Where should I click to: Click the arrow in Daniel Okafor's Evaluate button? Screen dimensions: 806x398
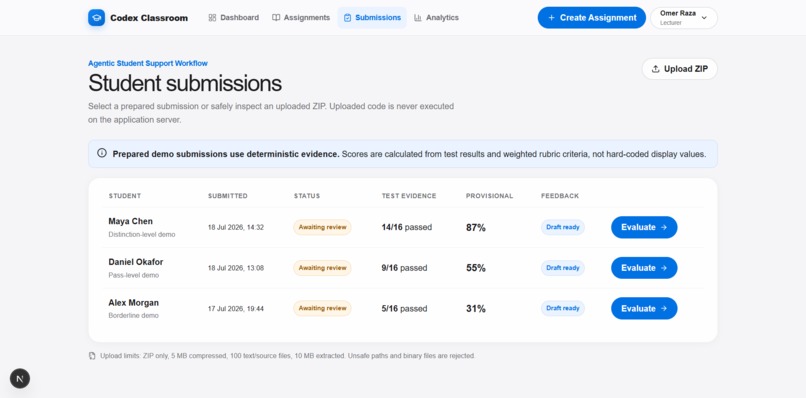coord(664,268)
